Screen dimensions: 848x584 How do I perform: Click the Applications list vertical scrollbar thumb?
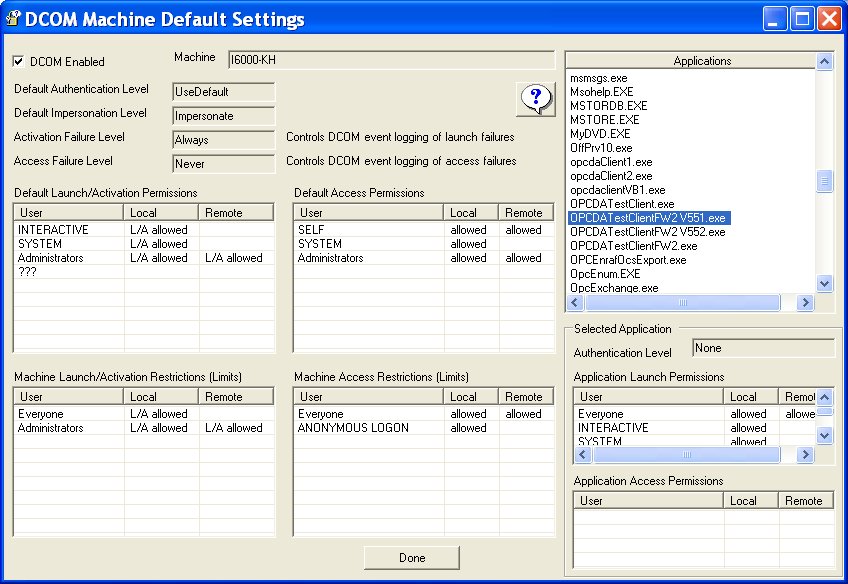tap(824, 181)
